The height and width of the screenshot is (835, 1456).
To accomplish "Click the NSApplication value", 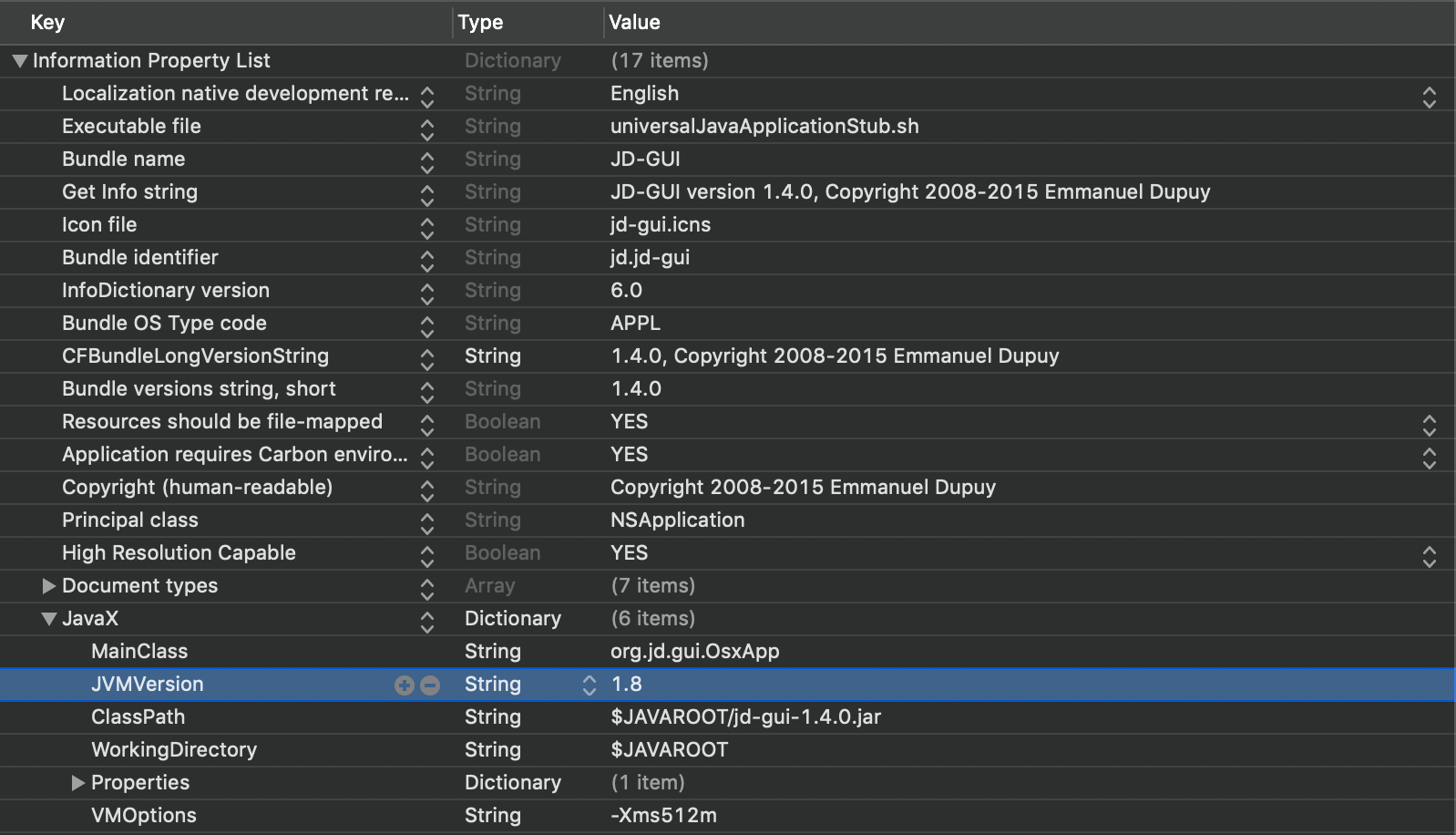I will pyautogui.click(x=677, y=521).
